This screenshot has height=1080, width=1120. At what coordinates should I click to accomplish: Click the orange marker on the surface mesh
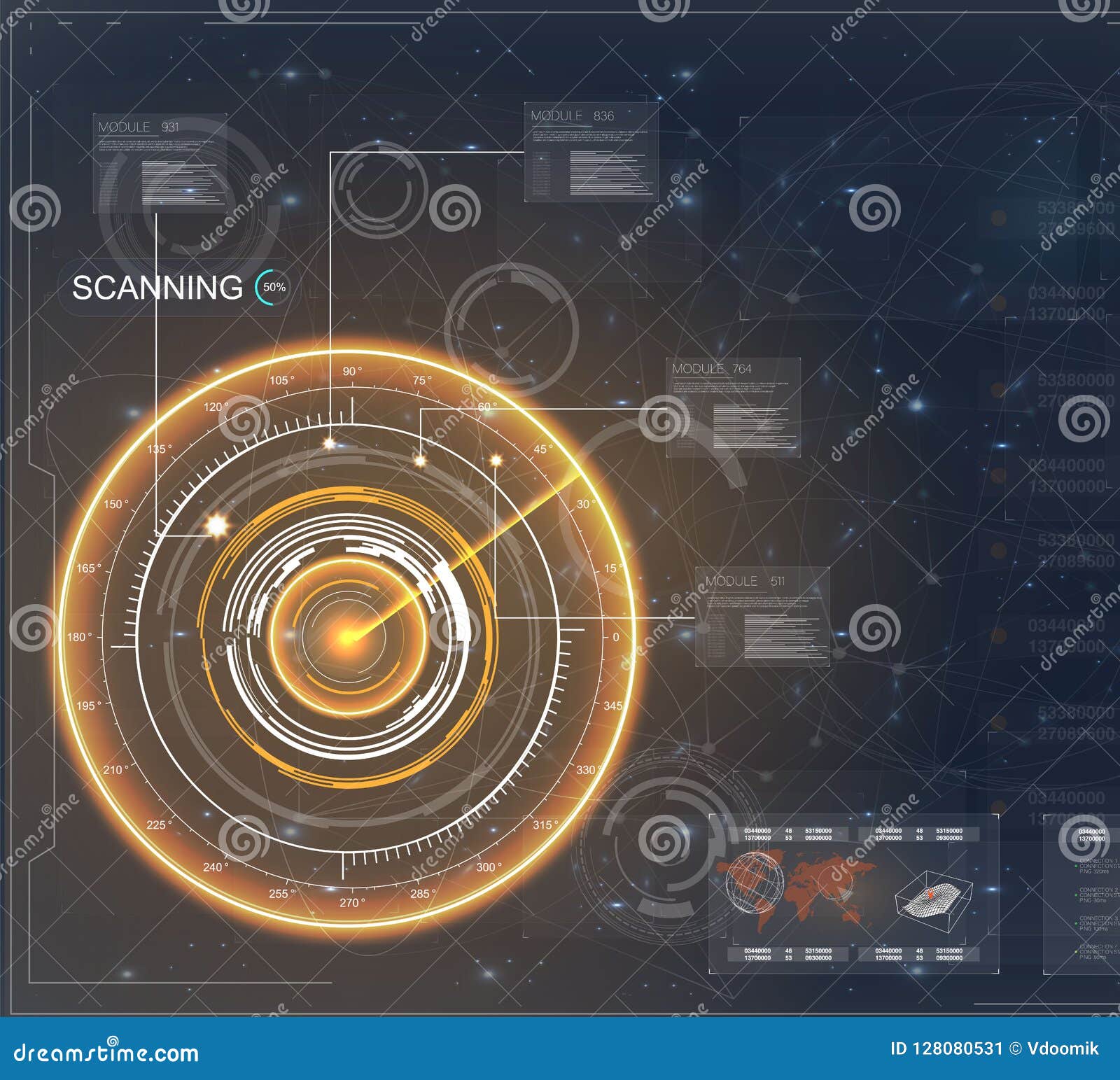930,894
